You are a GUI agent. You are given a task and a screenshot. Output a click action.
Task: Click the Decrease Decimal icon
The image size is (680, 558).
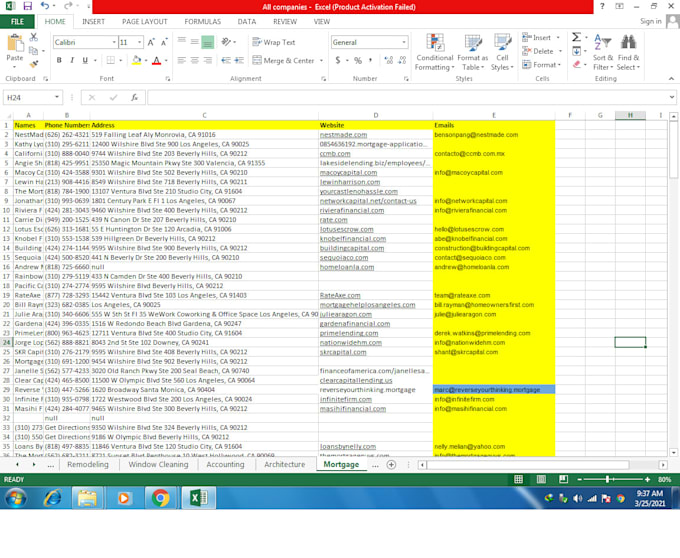click(x=402, y=60)
